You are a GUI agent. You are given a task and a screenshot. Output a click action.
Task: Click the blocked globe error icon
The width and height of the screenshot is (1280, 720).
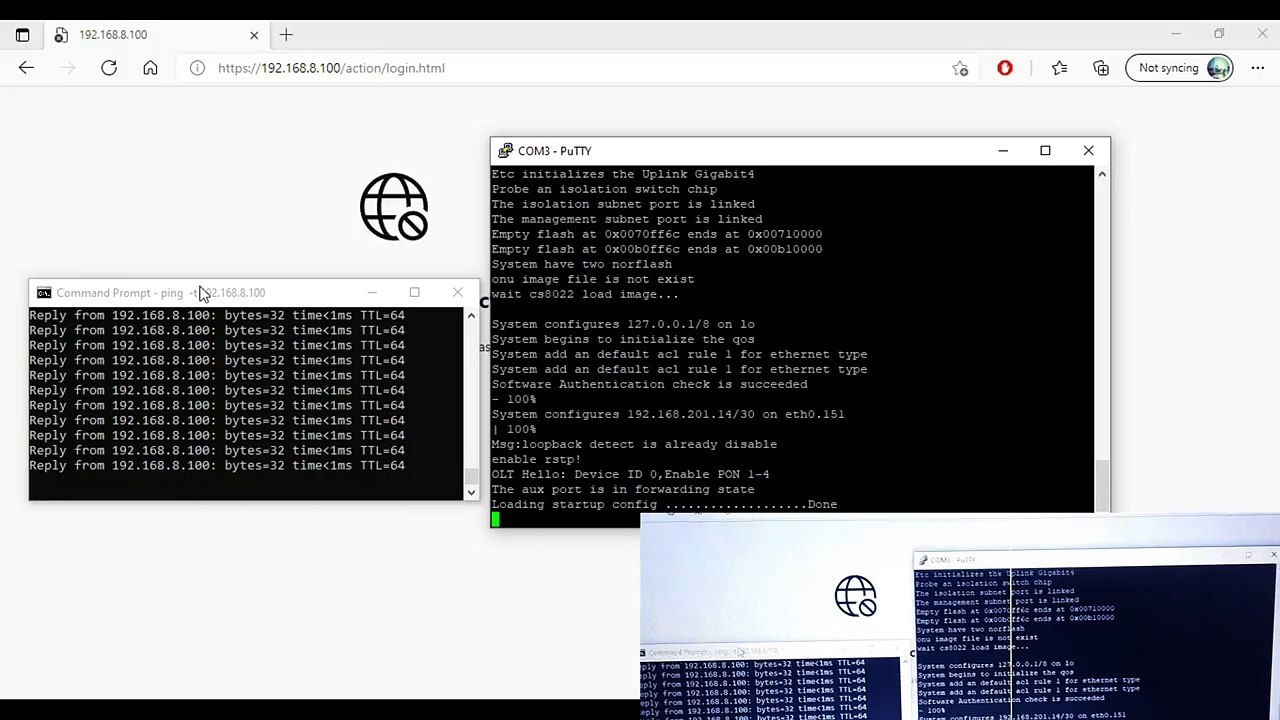point(394,207)
